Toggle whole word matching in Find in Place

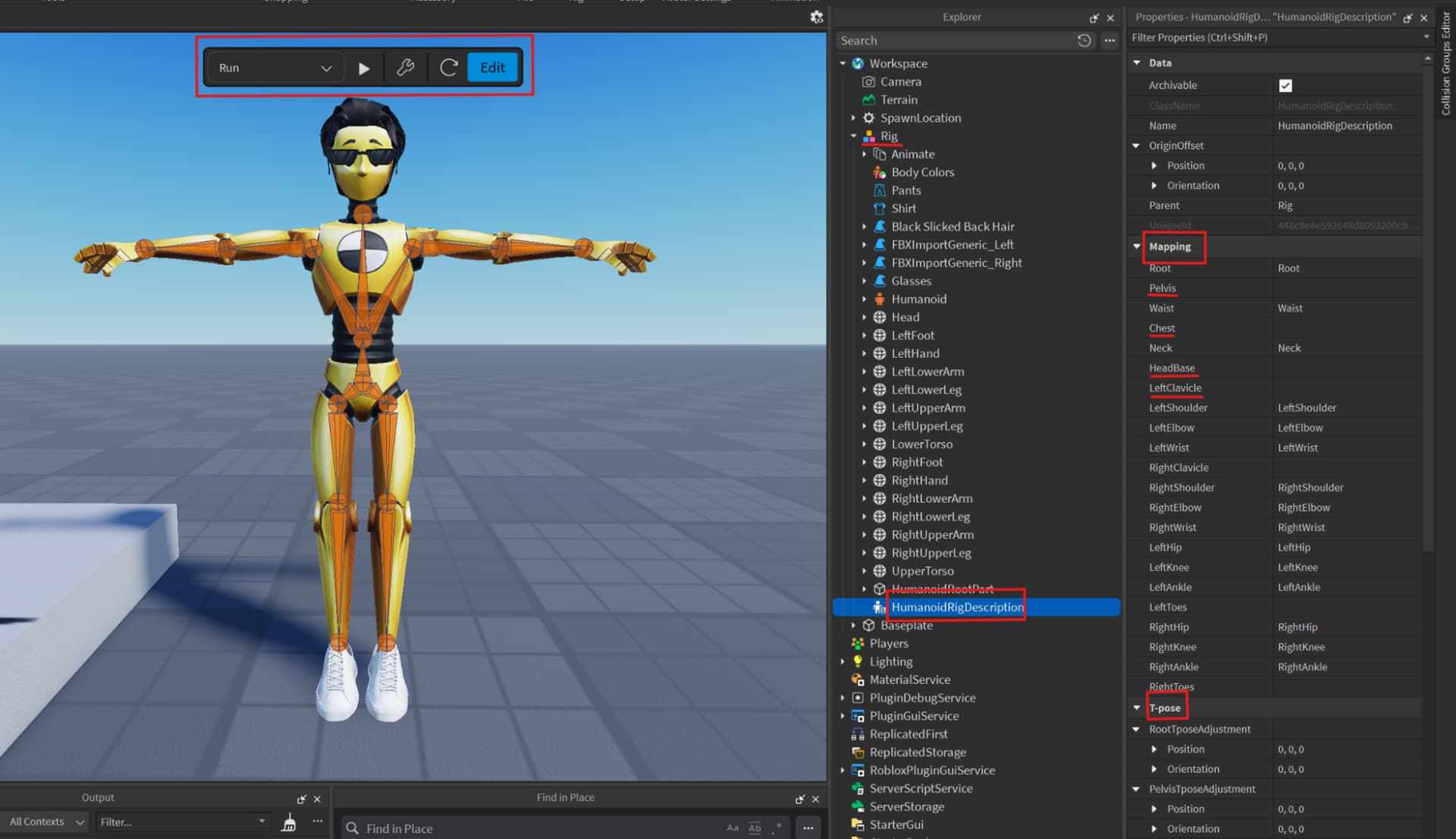(x=755, y=828)
